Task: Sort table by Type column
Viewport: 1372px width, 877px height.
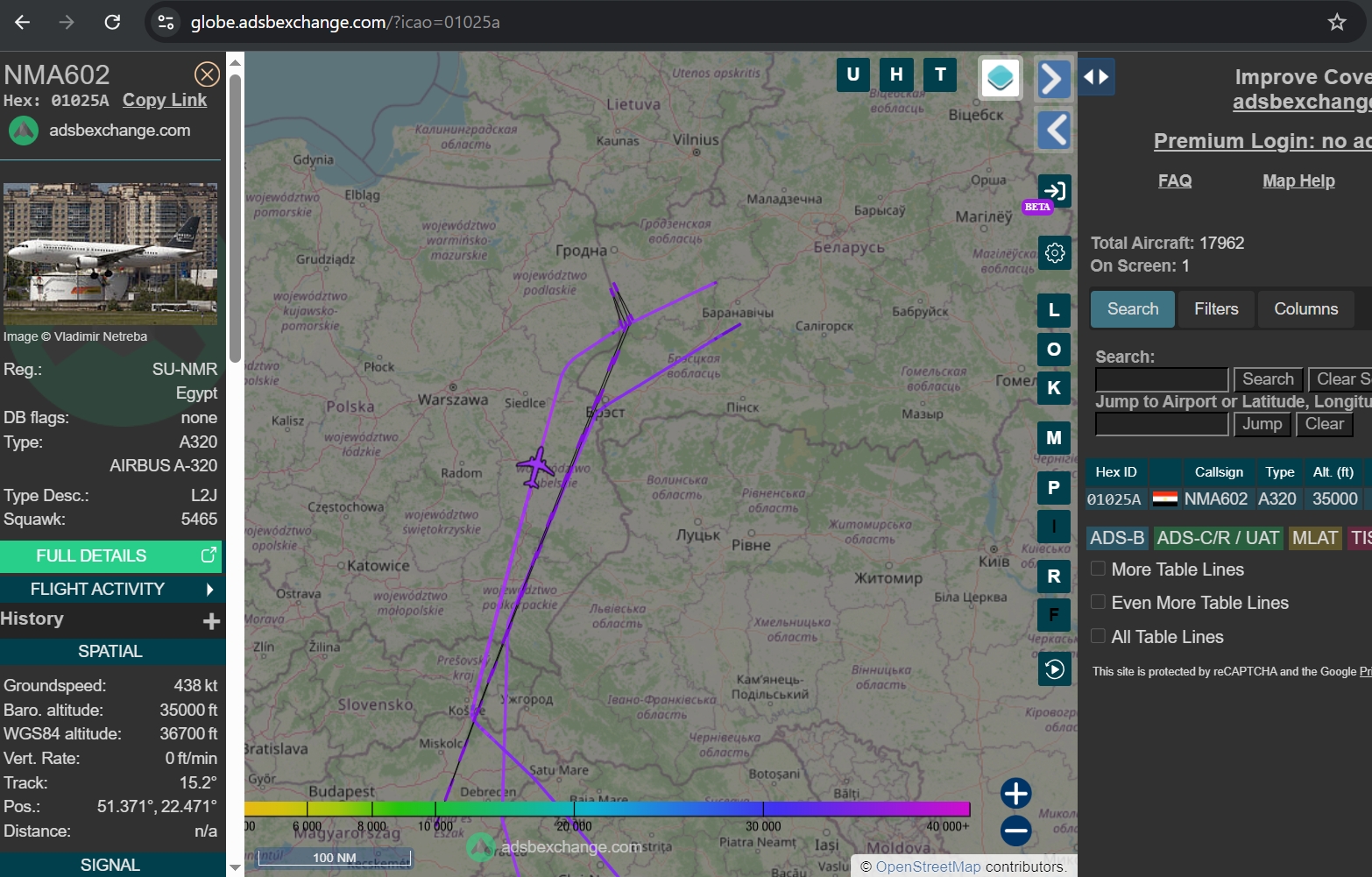Action: click(1280, 472)
